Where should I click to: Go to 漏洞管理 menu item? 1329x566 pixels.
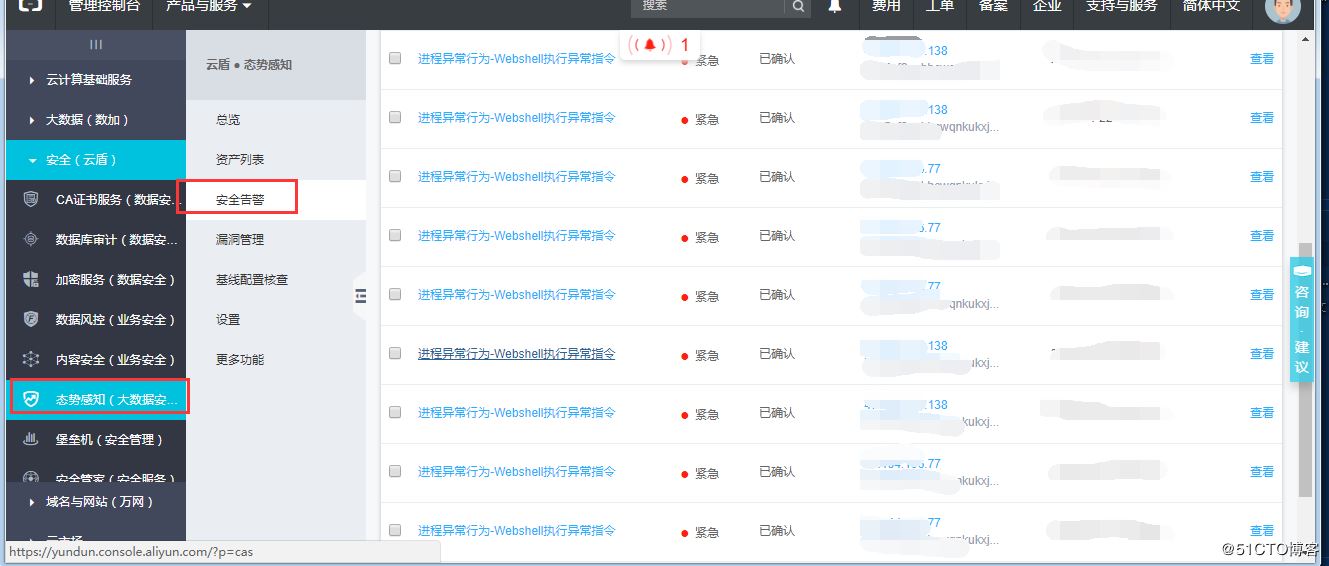pos(240,239)
